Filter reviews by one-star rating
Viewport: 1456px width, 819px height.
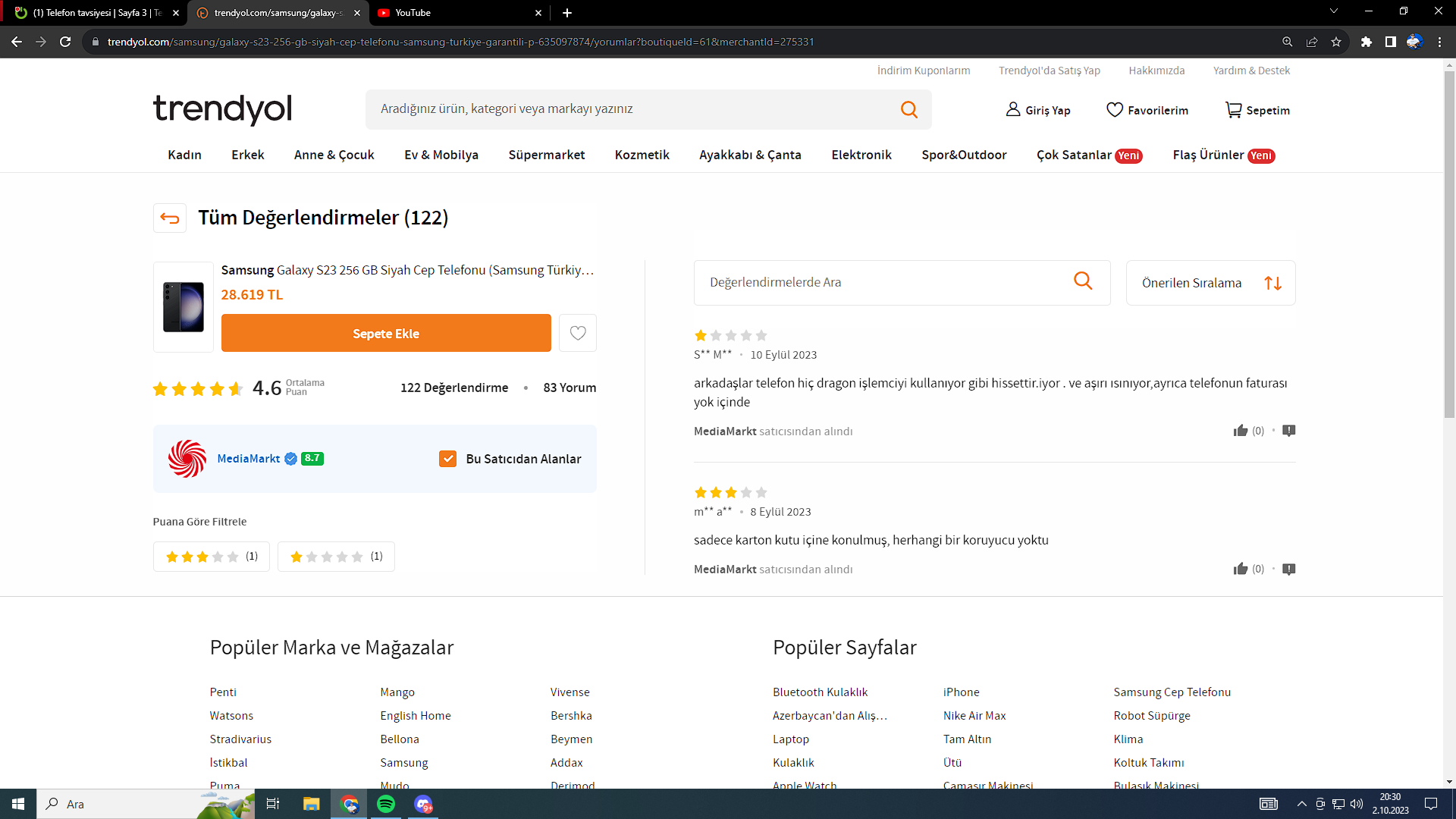pos(336,557)
